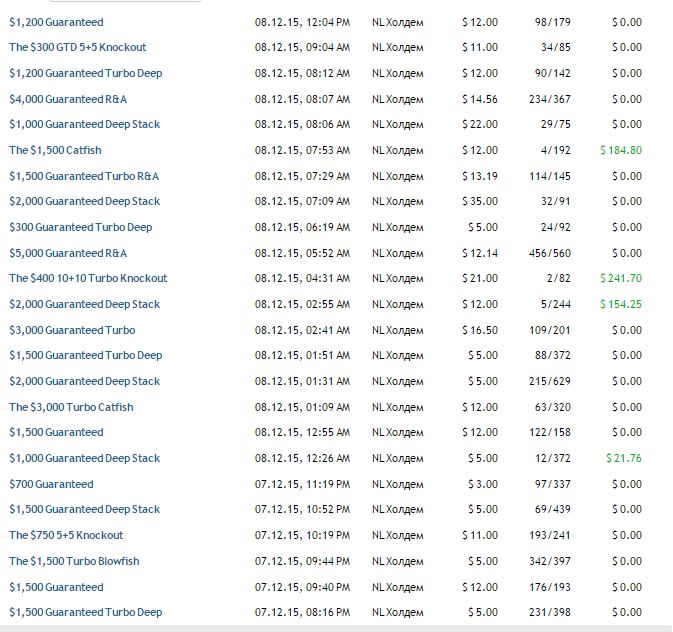Click NL Холдем in the $700 Guaranteed row
Viewport: 673px width, 632px height.
[x=398, y=484]
